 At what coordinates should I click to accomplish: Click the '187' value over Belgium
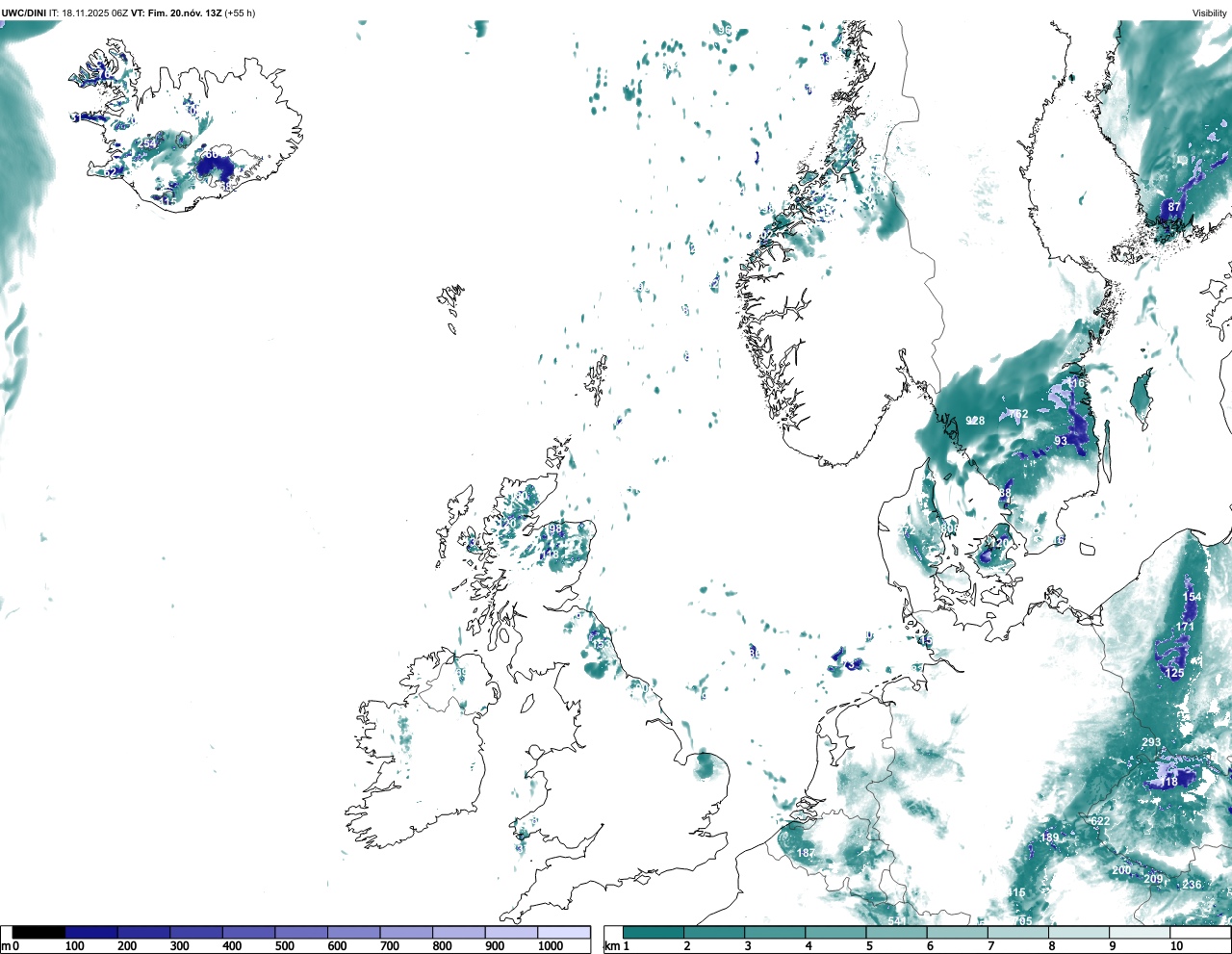[x=806, y=853]
